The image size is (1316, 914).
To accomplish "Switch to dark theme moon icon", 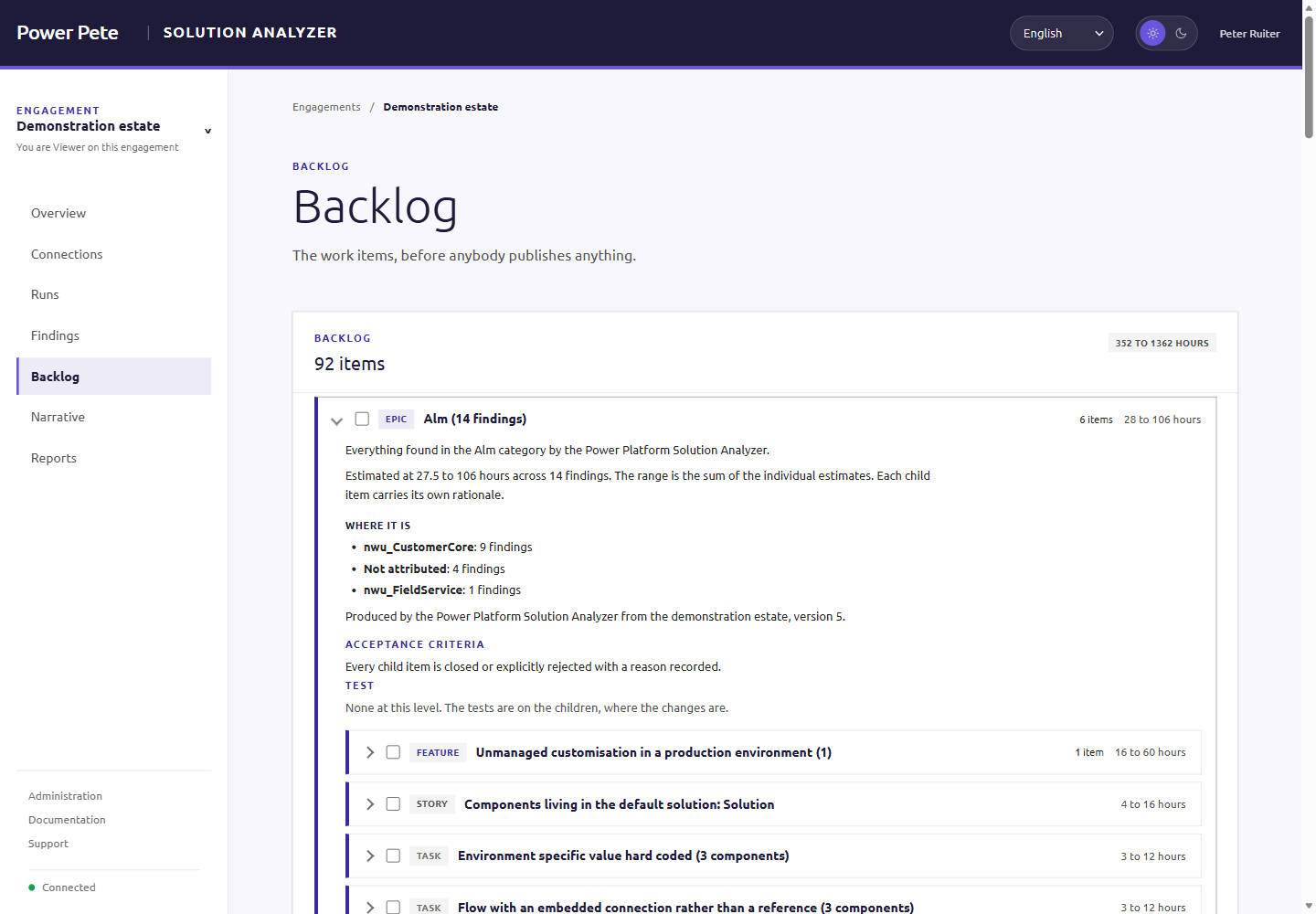I will coord(1181,33).
